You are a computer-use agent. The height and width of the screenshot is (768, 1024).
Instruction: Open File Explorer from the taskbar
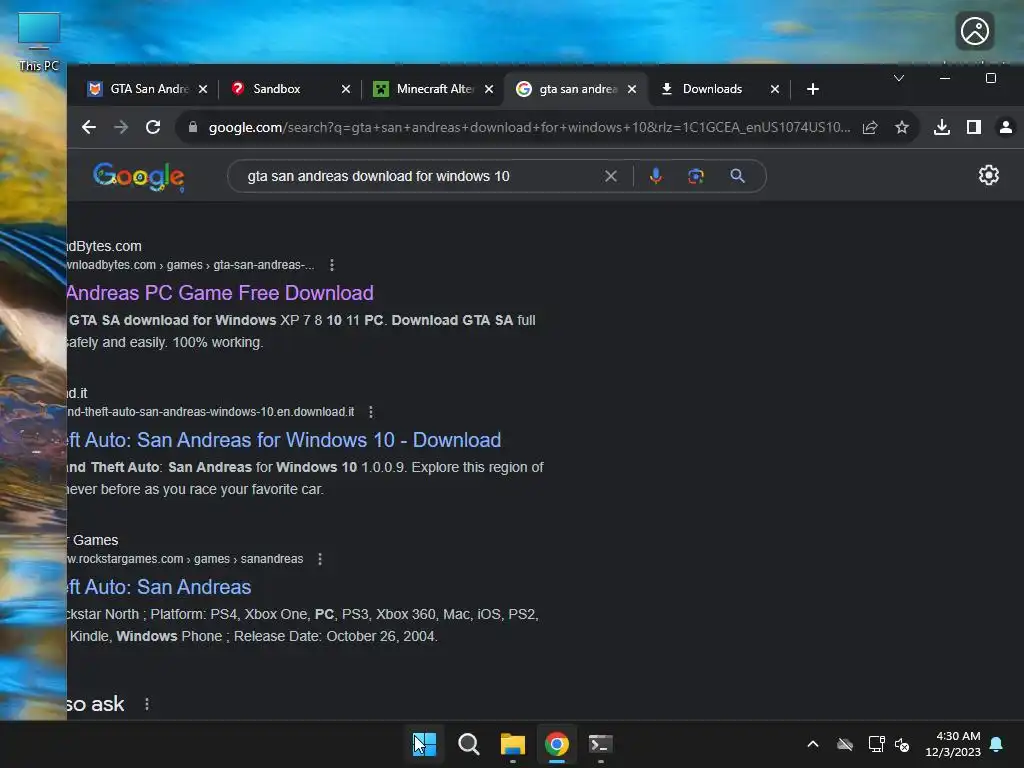(x=513, y=744)
